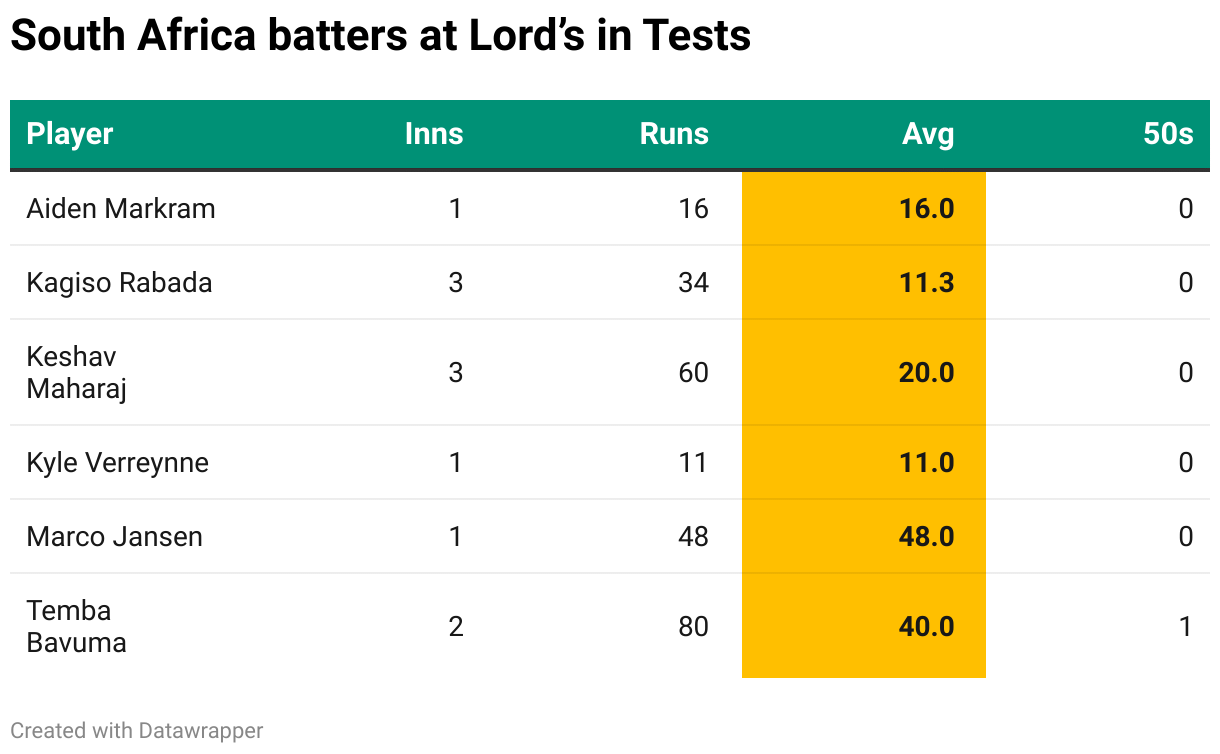
Task: Select Marco Jansen player cell
Action: pos(115,536)
